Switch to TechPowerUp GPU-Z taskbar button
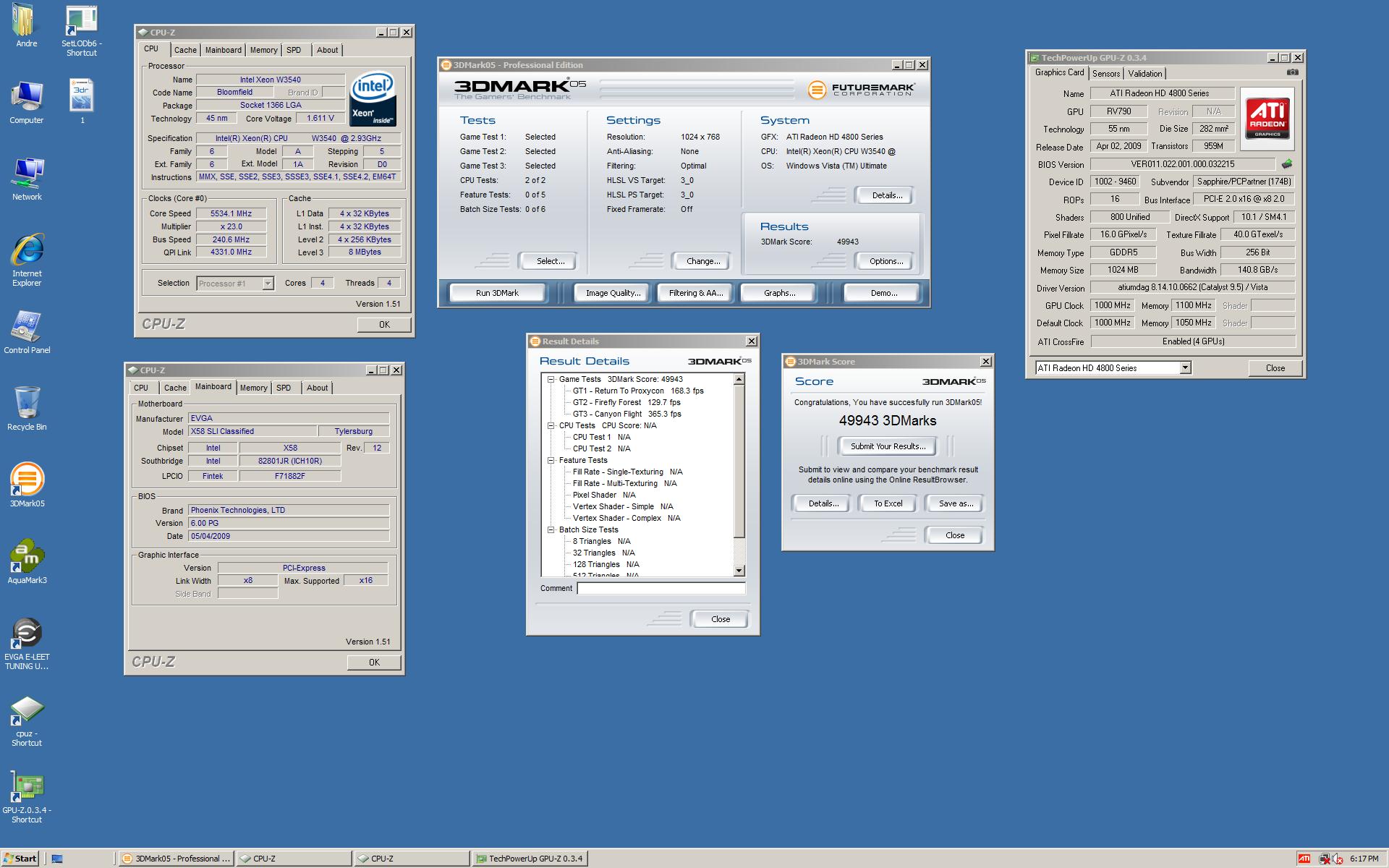The width and height of the screenshot is (1389, 868). (530, 859)
